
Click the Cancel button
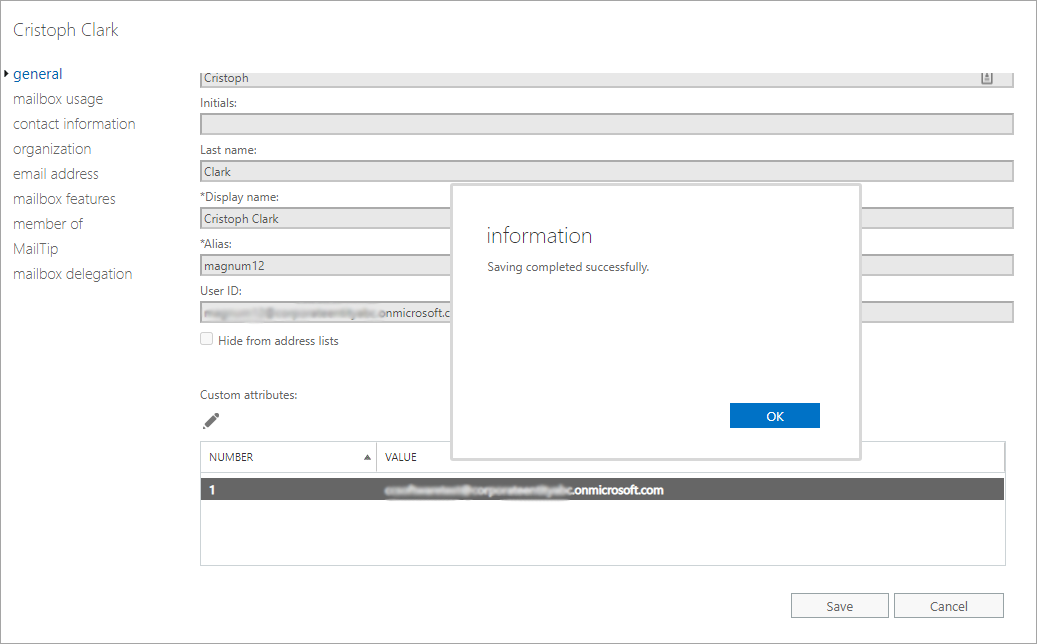pos(948,606)
